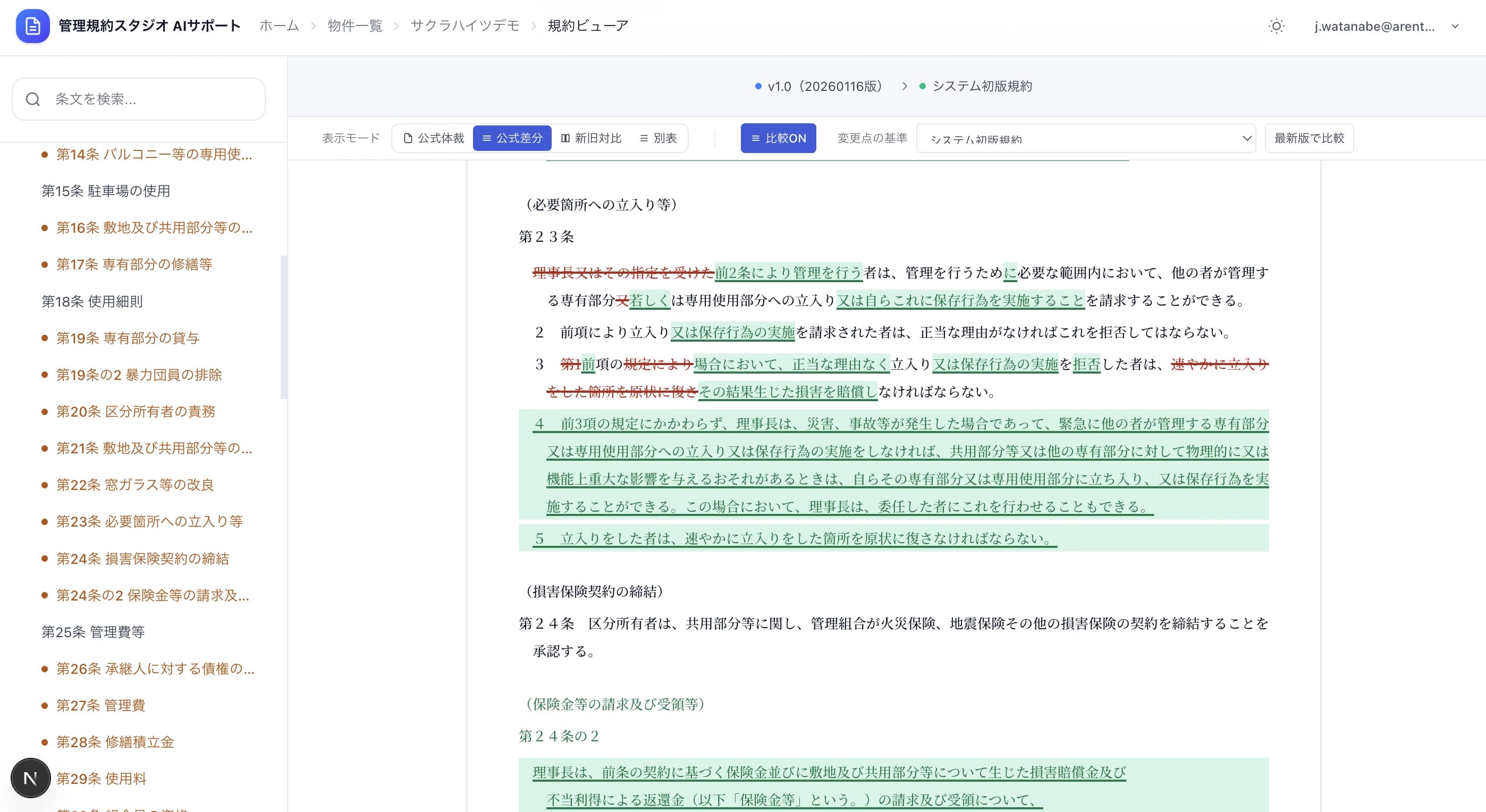Click the 条文を検索 search field
The height and width of the screenshot is (812, 1486).
pyautogui.click(x=138, y=99)
